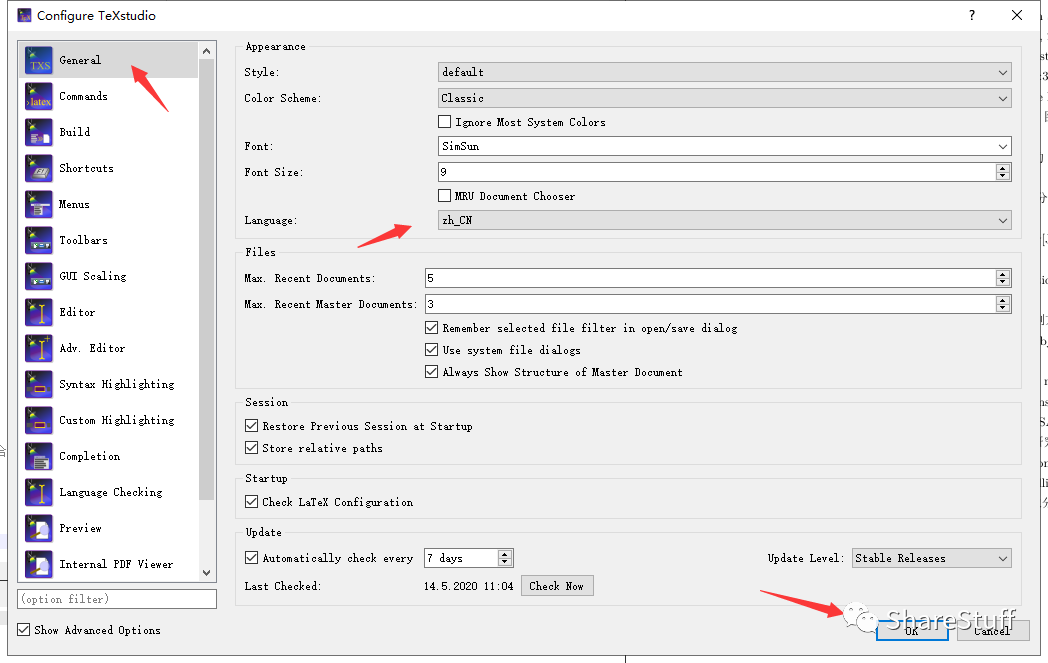Select Custom Highlighting label
The width and height of the screenshot is (1048, 663).
[x=117, y=421]
